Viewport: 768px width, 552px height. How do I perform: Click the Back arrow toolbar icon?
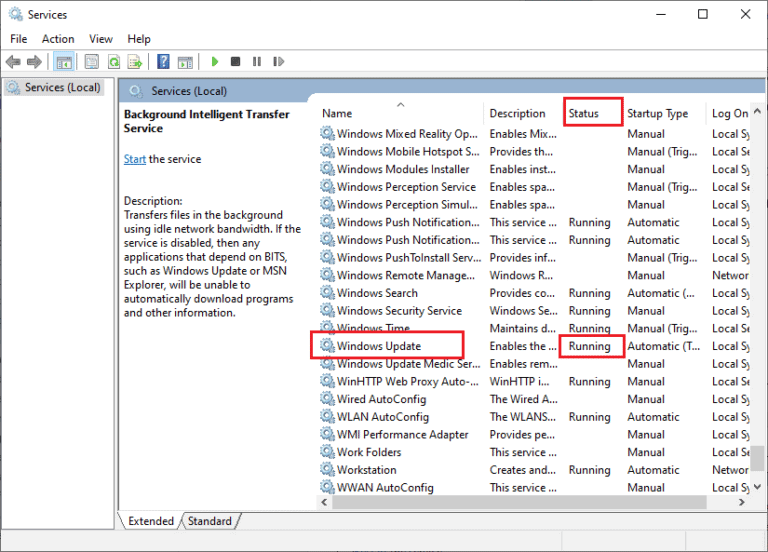click(13, 62)
